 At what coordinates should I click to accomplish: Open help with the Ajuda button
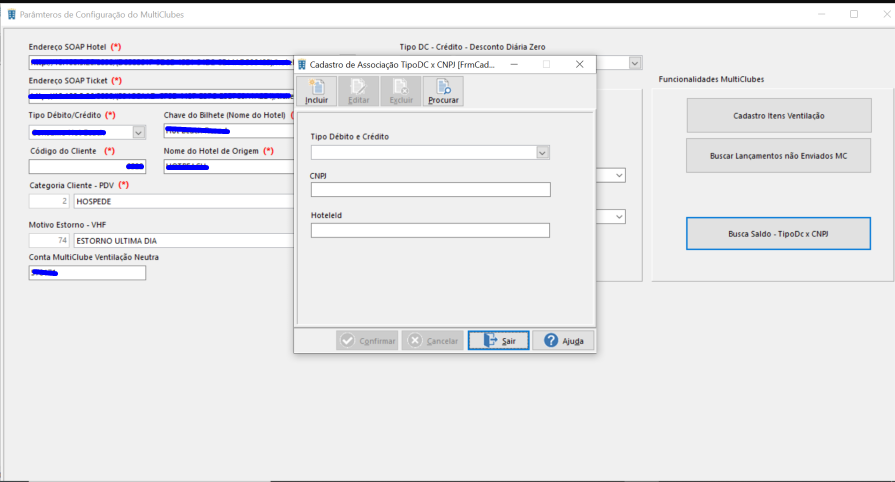coord(563,340)
